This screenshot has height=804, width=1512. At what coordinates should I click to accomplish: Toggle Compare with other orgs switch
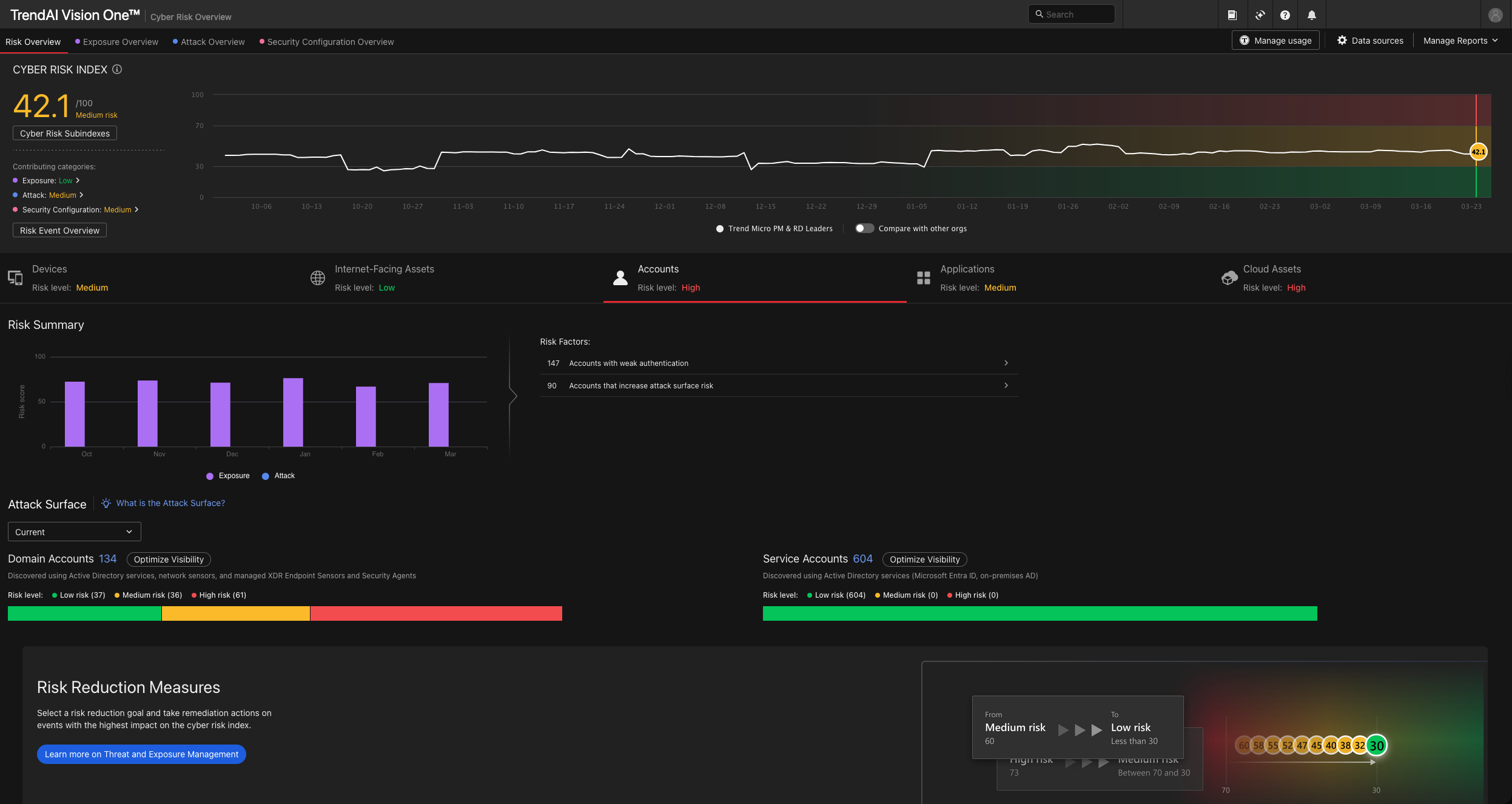[x=864, y=229]
